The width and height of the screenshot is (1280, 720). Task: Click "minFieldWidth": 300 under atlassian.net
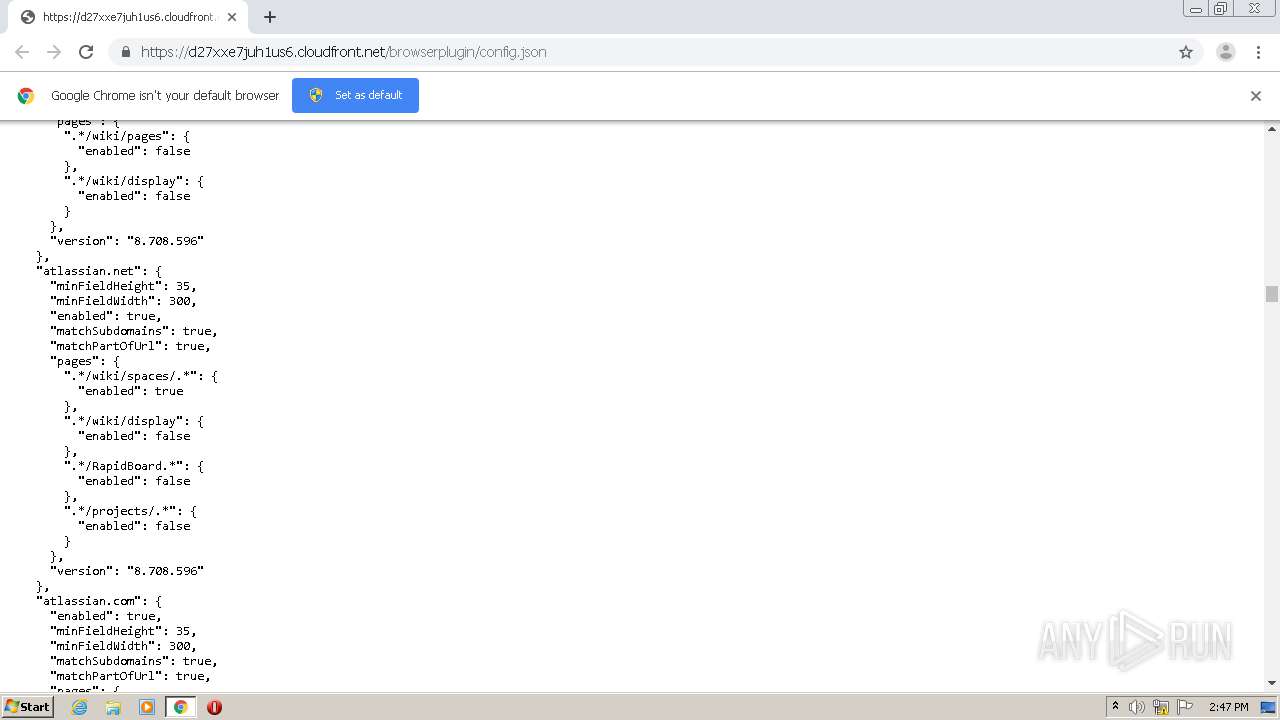tap(123, 301)
